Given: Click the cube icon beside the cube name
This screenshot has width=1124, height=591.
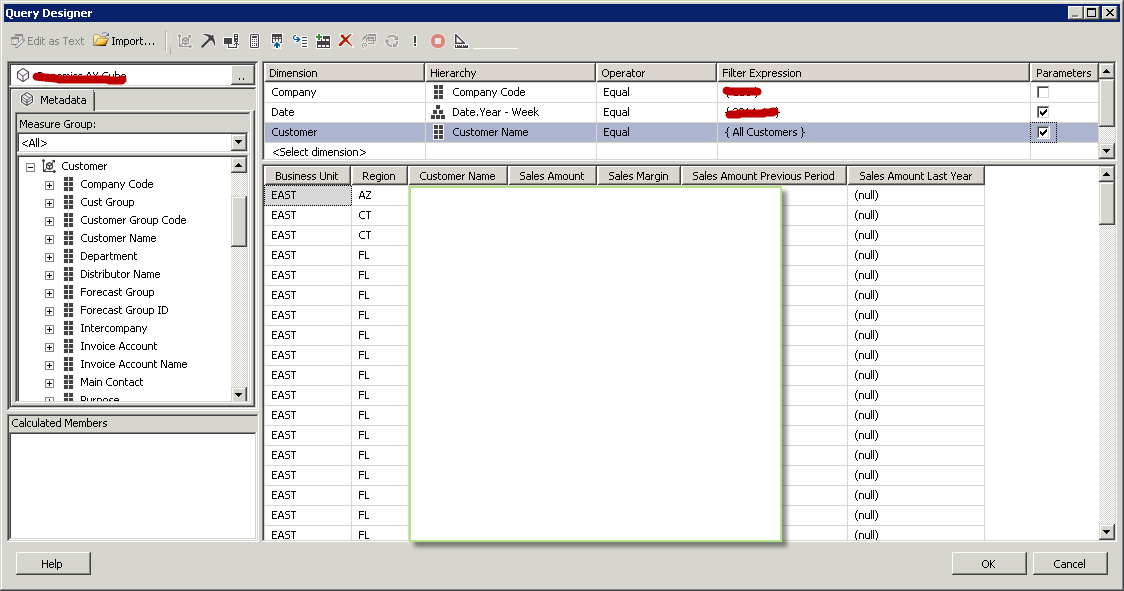Looking at the screenshot, I should (x=22, y=74).
